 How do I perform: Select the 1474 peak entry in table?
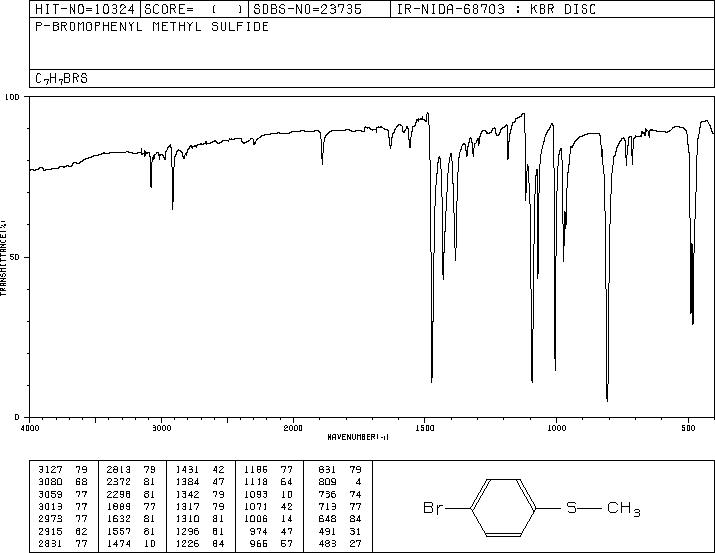tap(119, 543)
